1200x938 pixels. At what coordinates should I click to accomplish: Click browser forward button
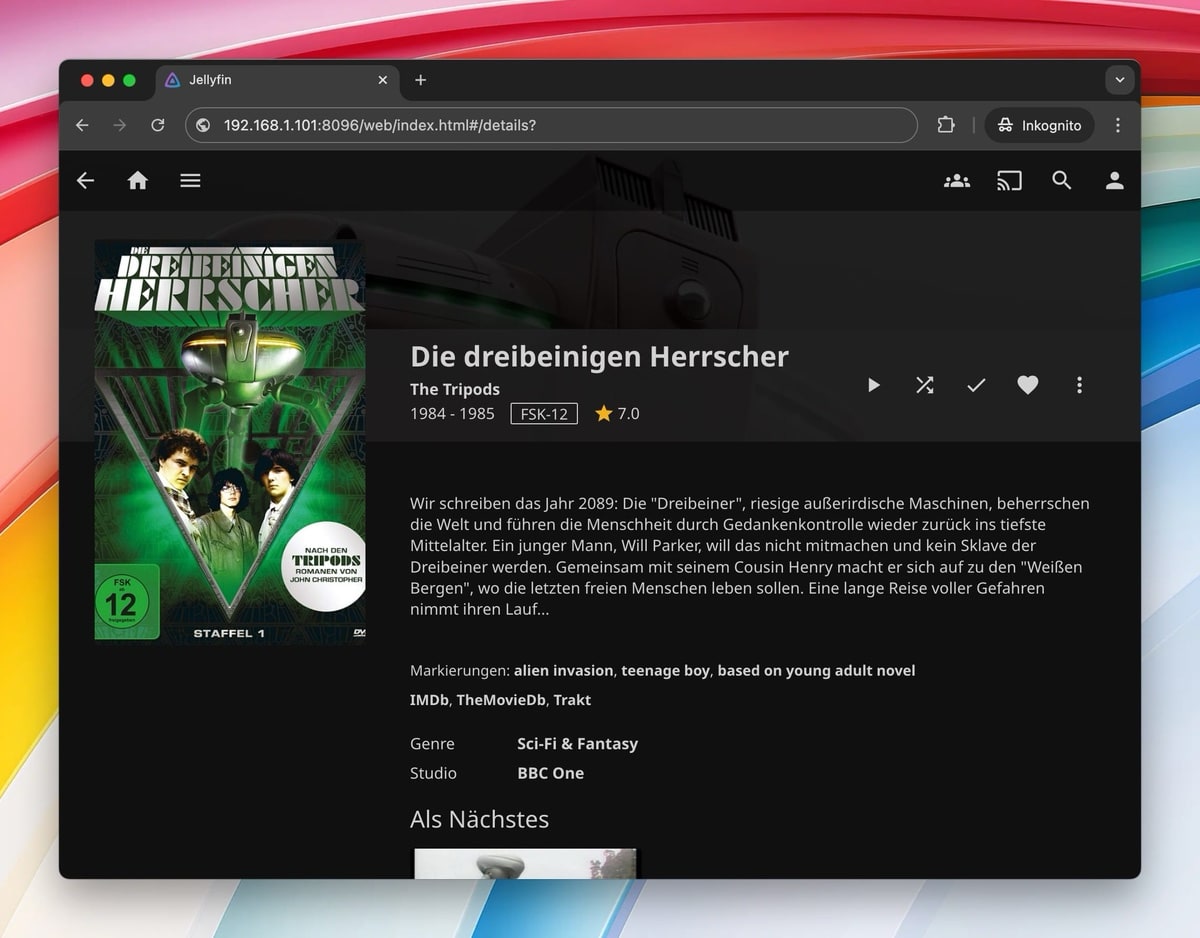pyautogui.click(x=120, y=125)
